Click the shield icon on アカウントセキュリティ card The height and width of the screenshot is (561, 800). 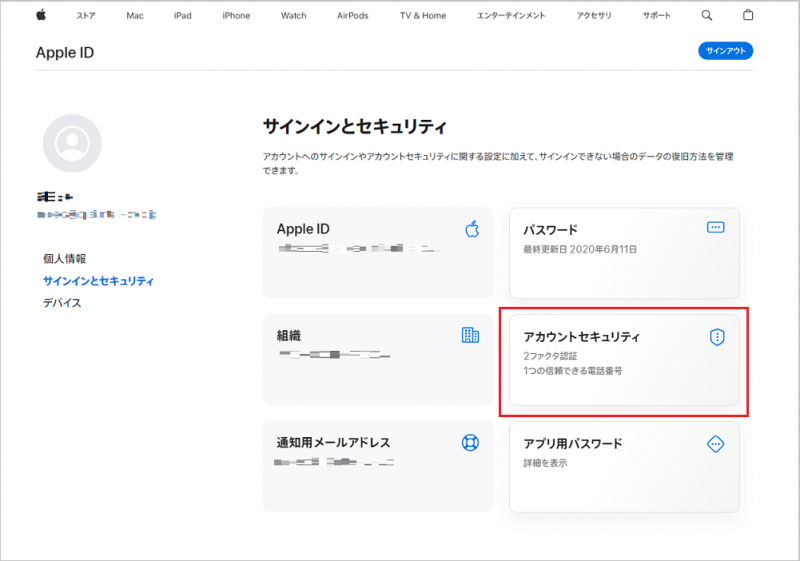tap(716, 338)
